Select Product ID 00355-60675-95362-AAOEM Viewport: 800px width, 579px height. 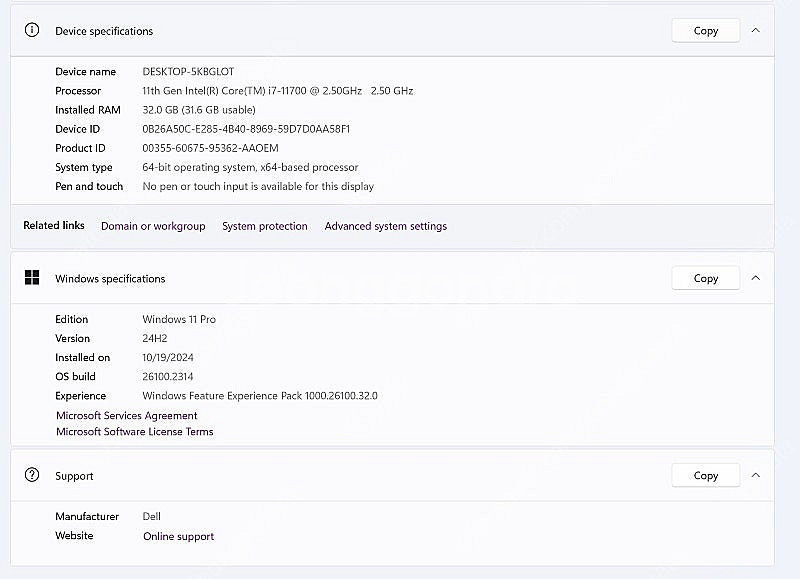210,148
